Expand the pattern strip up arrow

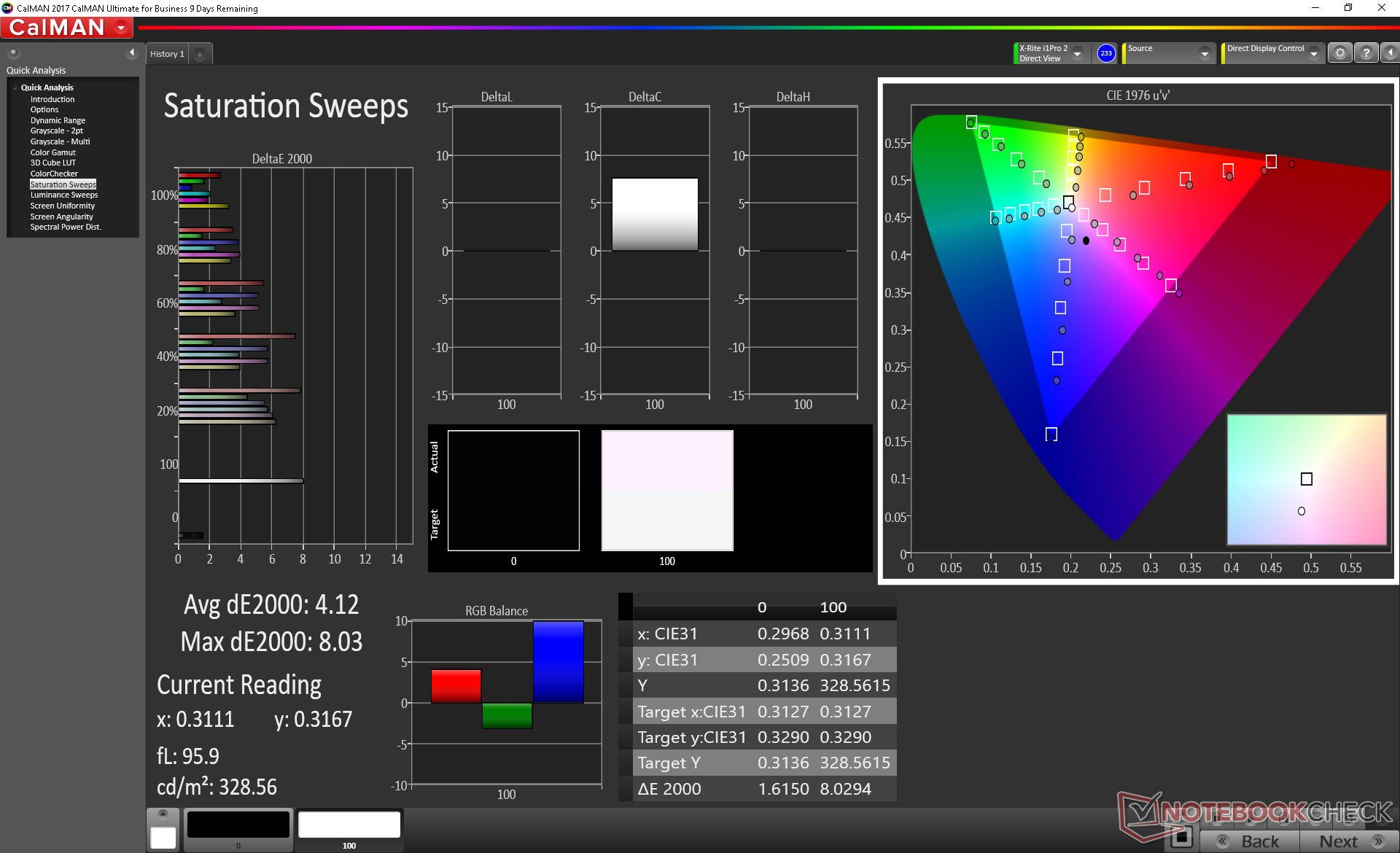(x=163, y=814)
